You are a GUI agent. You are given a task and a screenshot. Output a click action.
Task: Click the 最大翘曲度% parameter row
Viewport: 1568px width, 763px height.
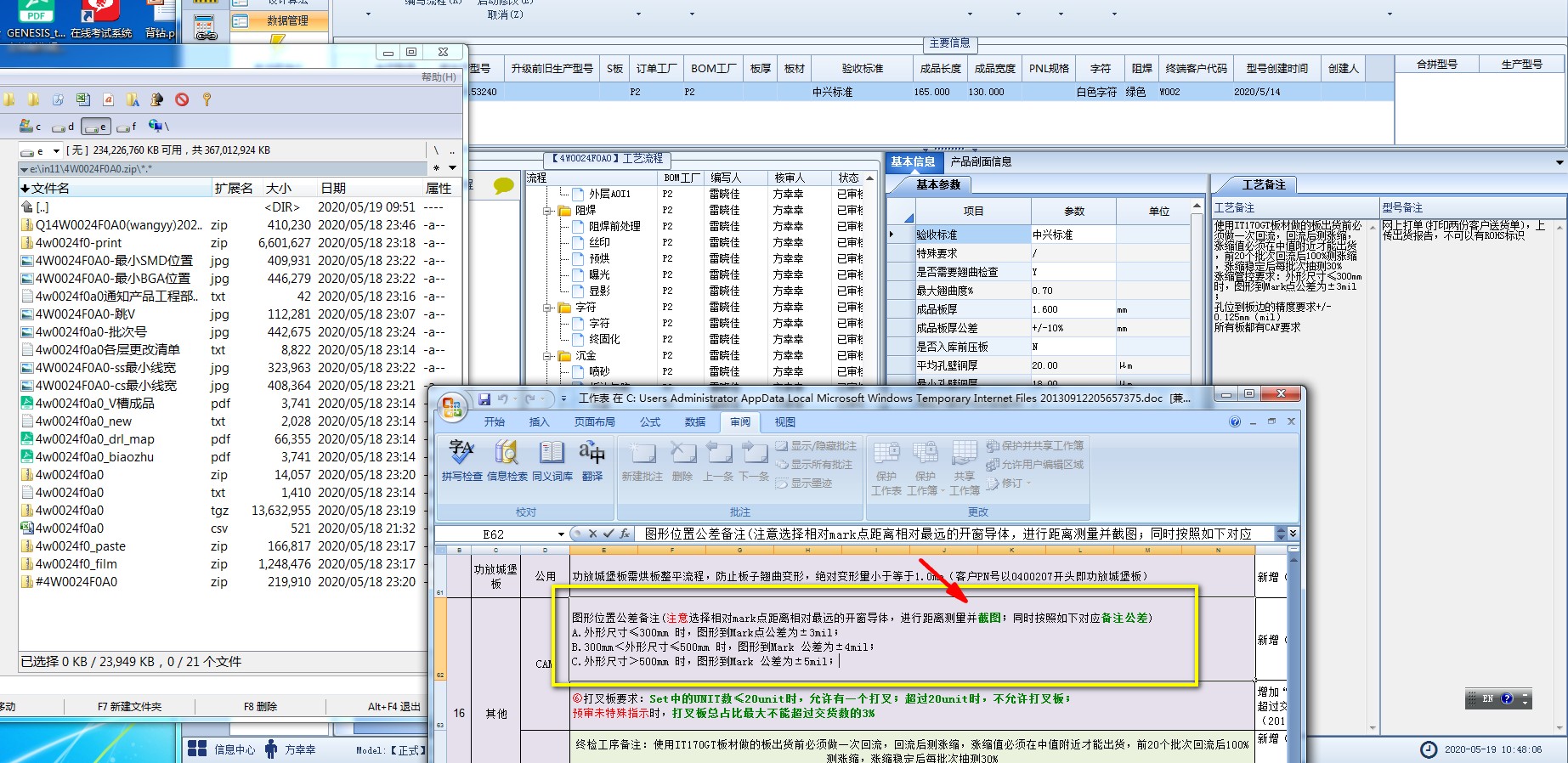coord(1038,291)
